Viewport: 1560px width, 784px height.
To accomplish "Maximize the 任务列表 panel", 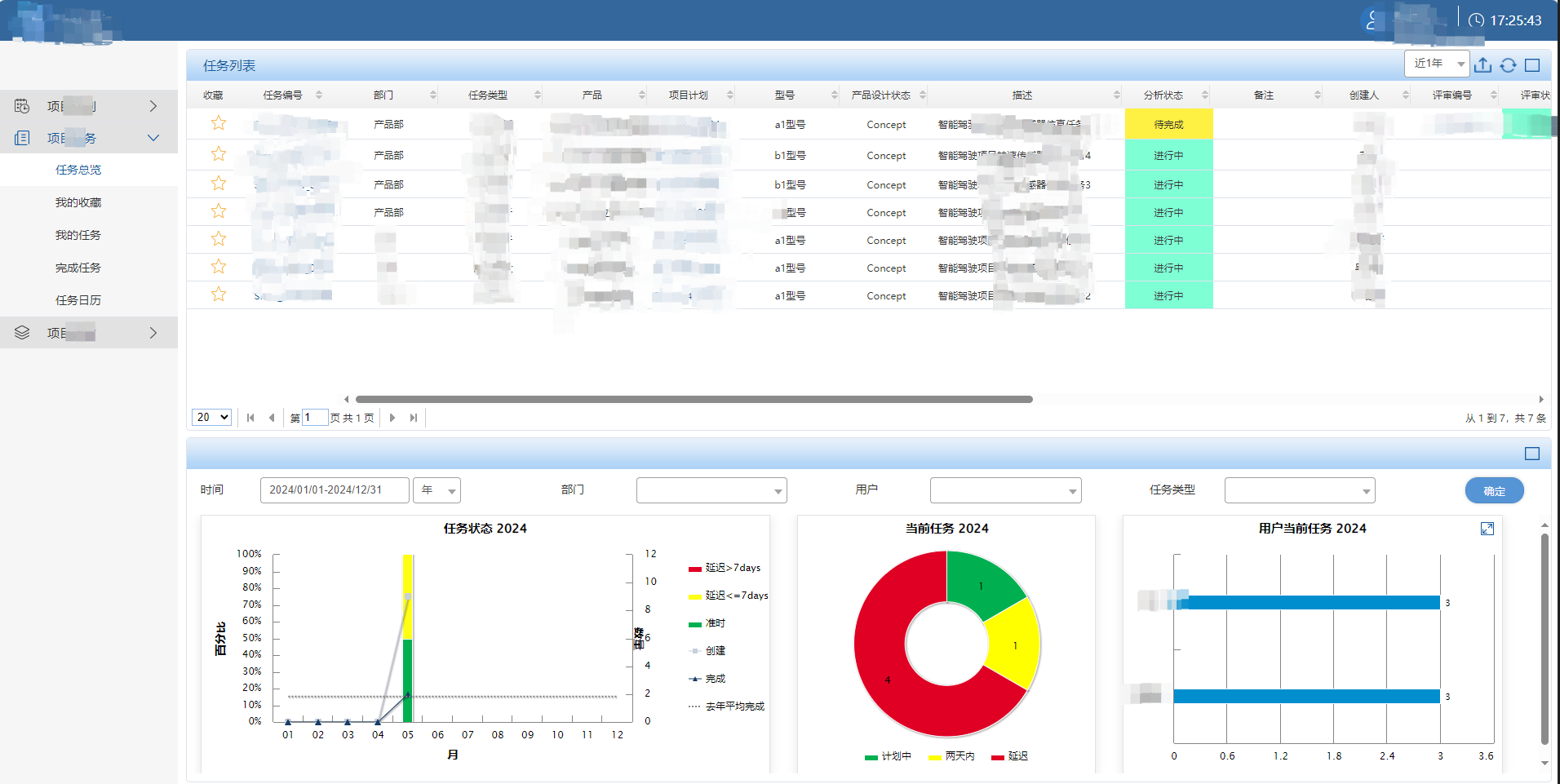I will coord(1532,65).
